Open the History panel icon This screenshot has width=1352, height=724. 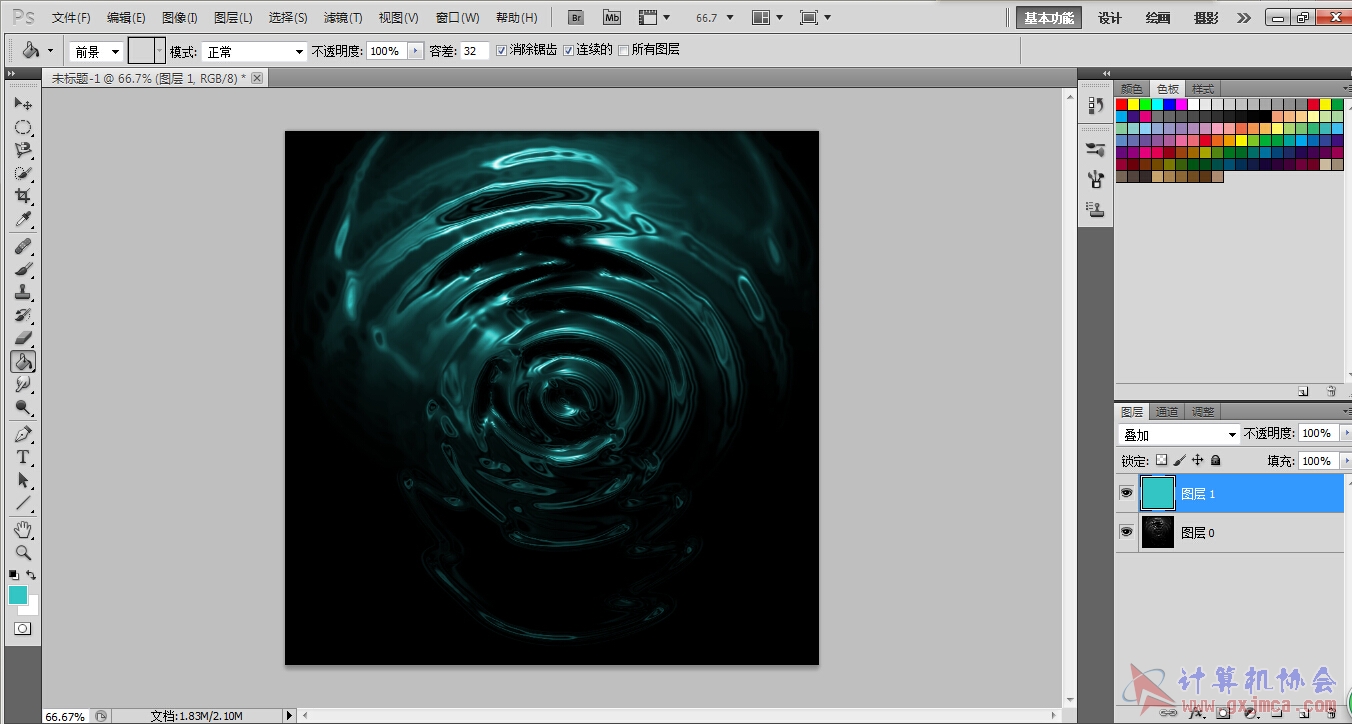click(1096, 105)
